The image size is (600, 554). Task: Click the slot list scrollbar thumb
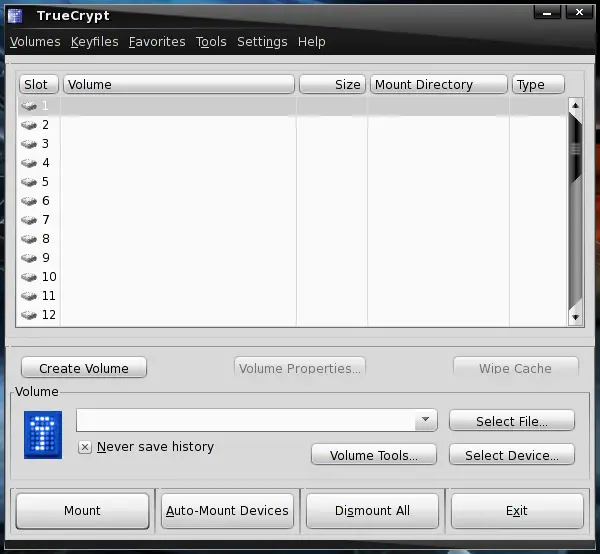click(x=576, y=149)
